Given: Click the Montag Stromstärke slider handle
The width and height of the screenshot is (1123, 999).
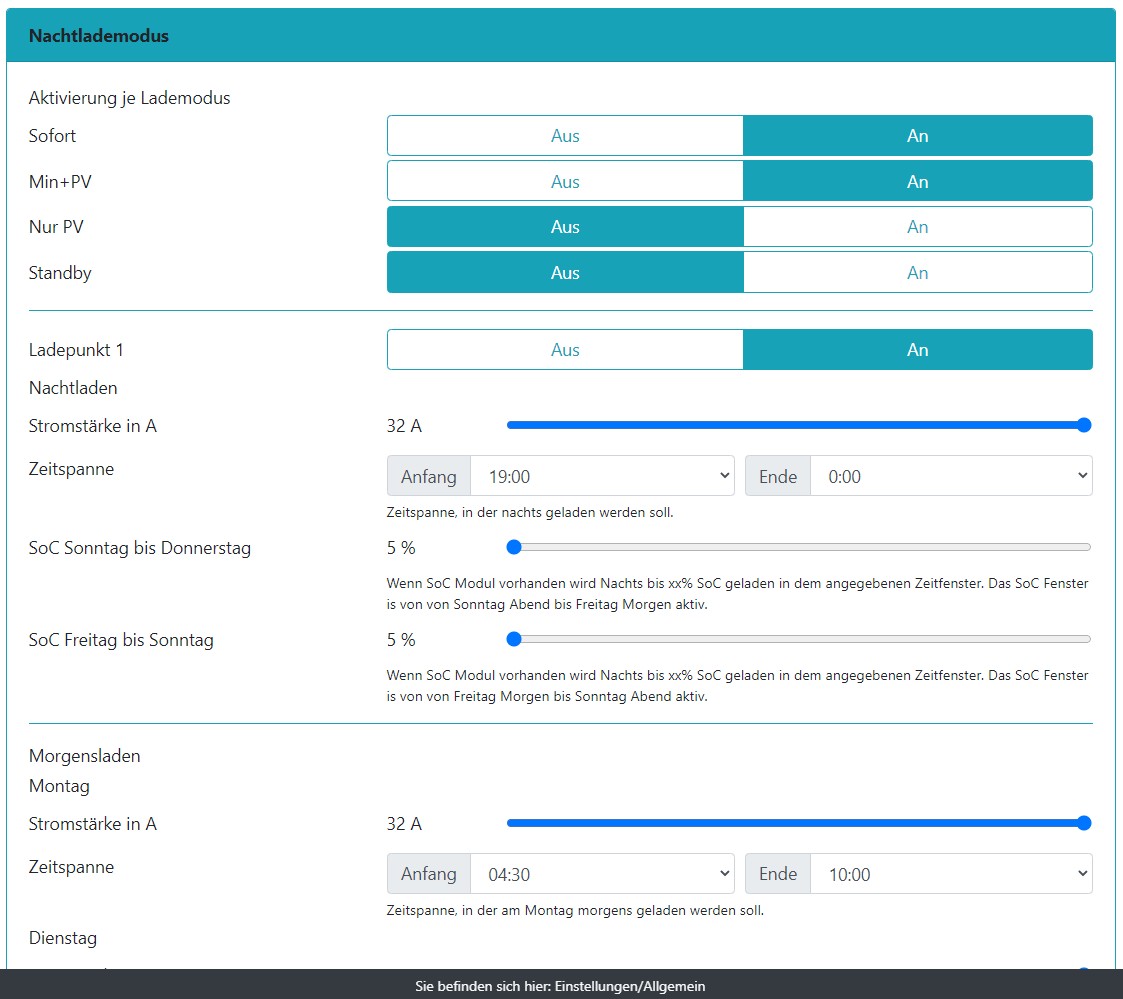Looking at the screenshot, I should pyautogui.click(x=1083, y=823).
